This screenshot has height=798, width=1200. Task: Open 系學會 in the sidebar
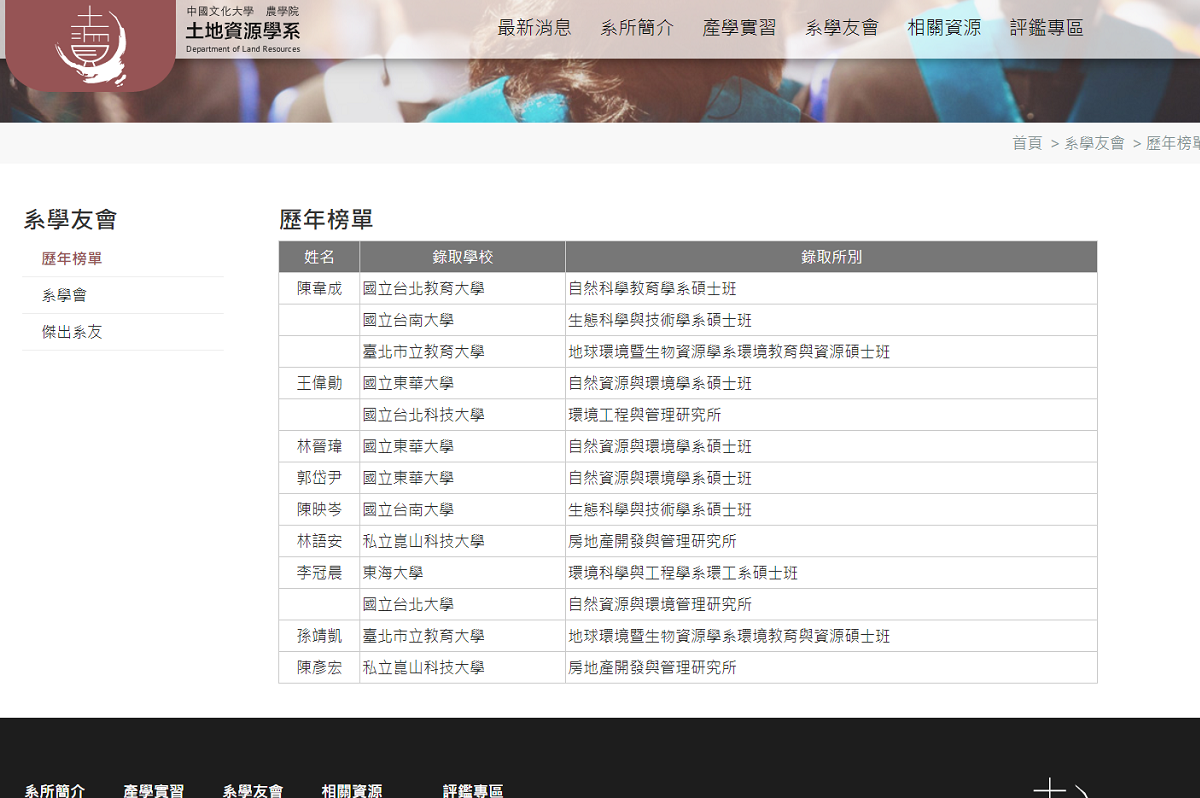pos(64,296)
